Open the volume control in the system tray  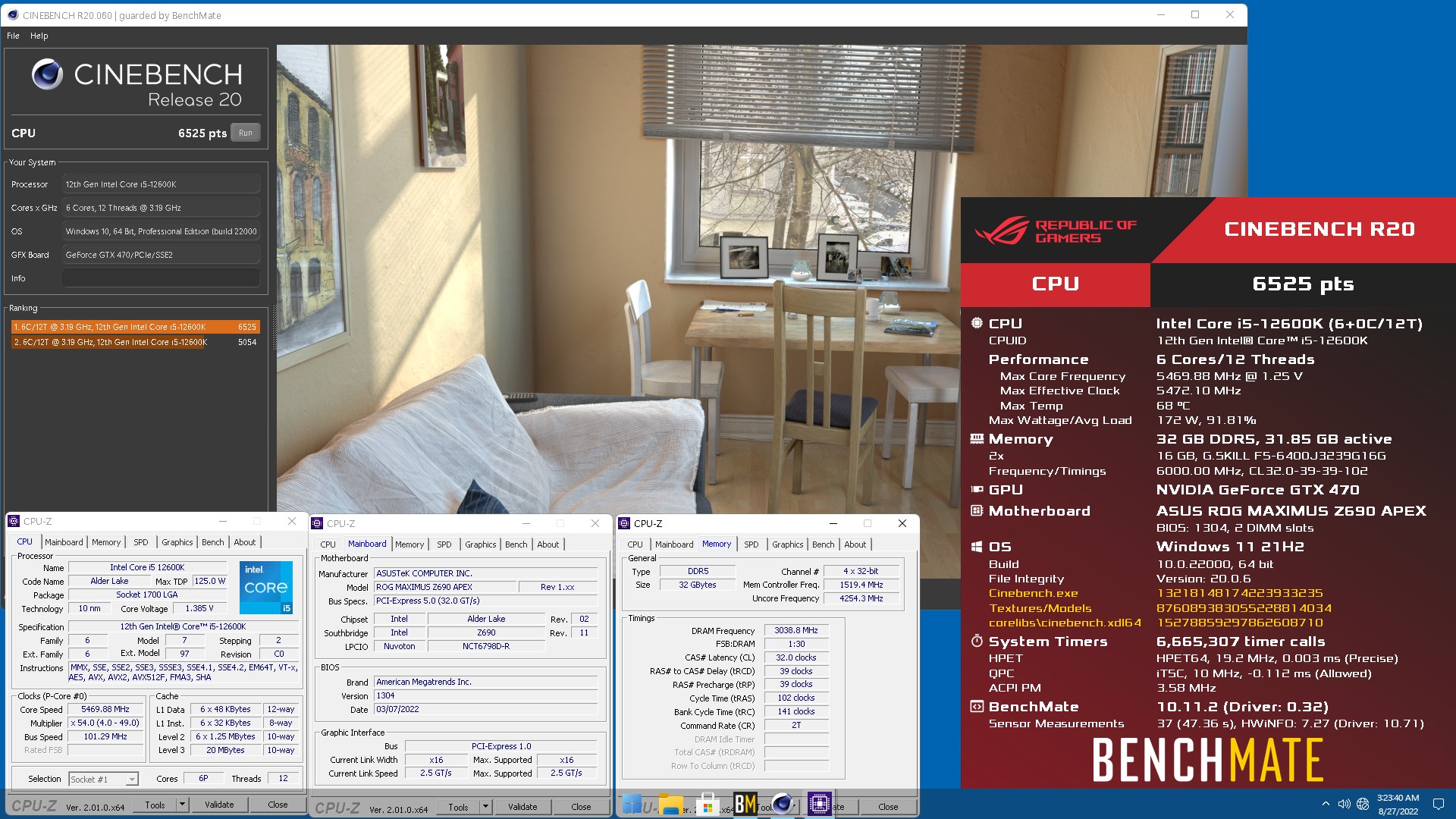[1344, 804]
